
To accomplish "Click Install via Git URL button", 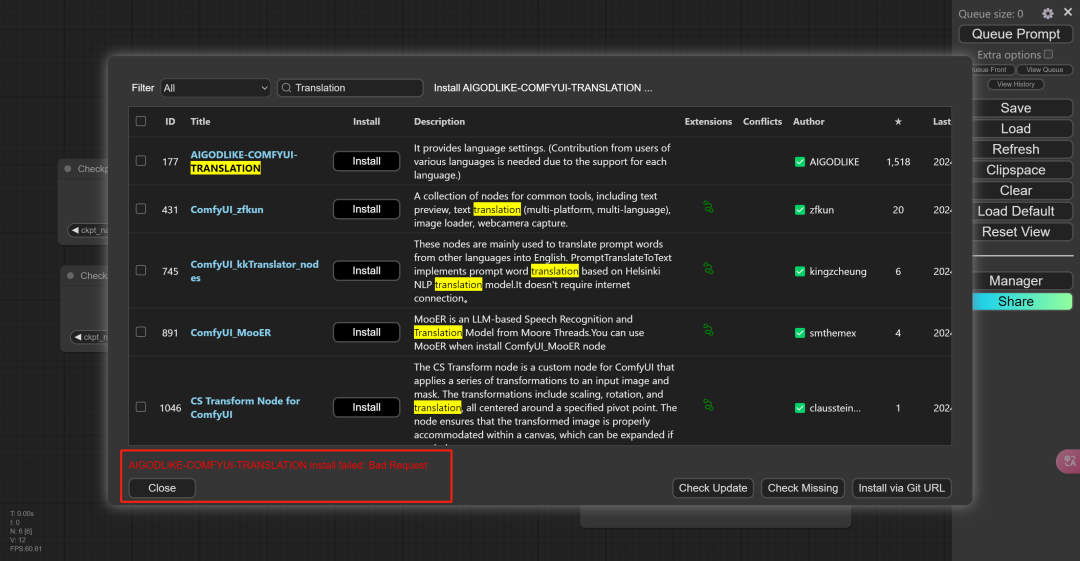I will pyautogui.click(x=901, y=488).
